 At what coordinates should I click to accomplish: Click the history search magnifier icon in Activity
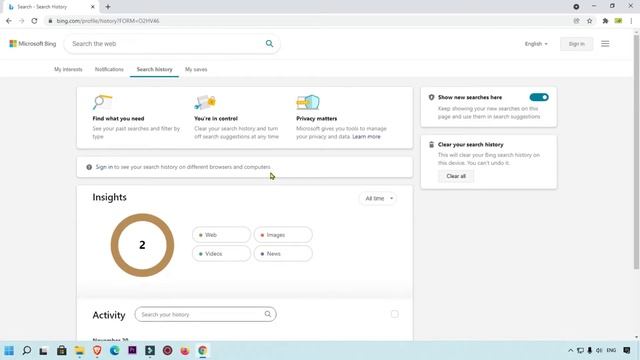pyautogui.click(x=267, y=314)
